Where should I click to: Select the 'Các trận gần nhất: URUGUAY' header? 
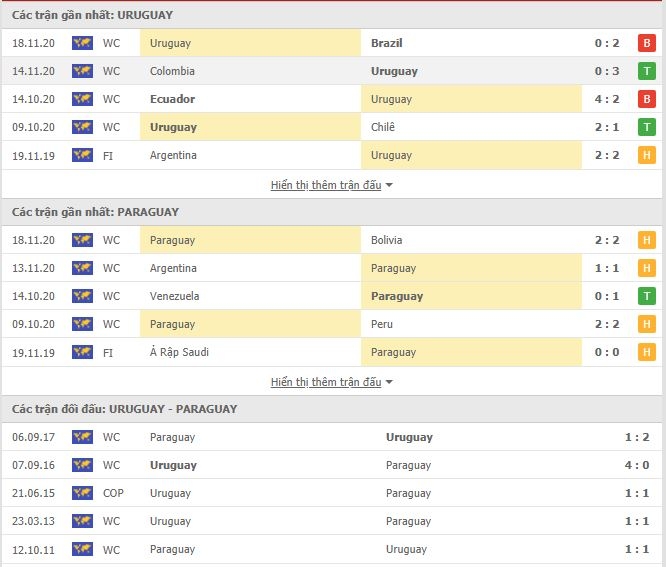tap(92, 15)
